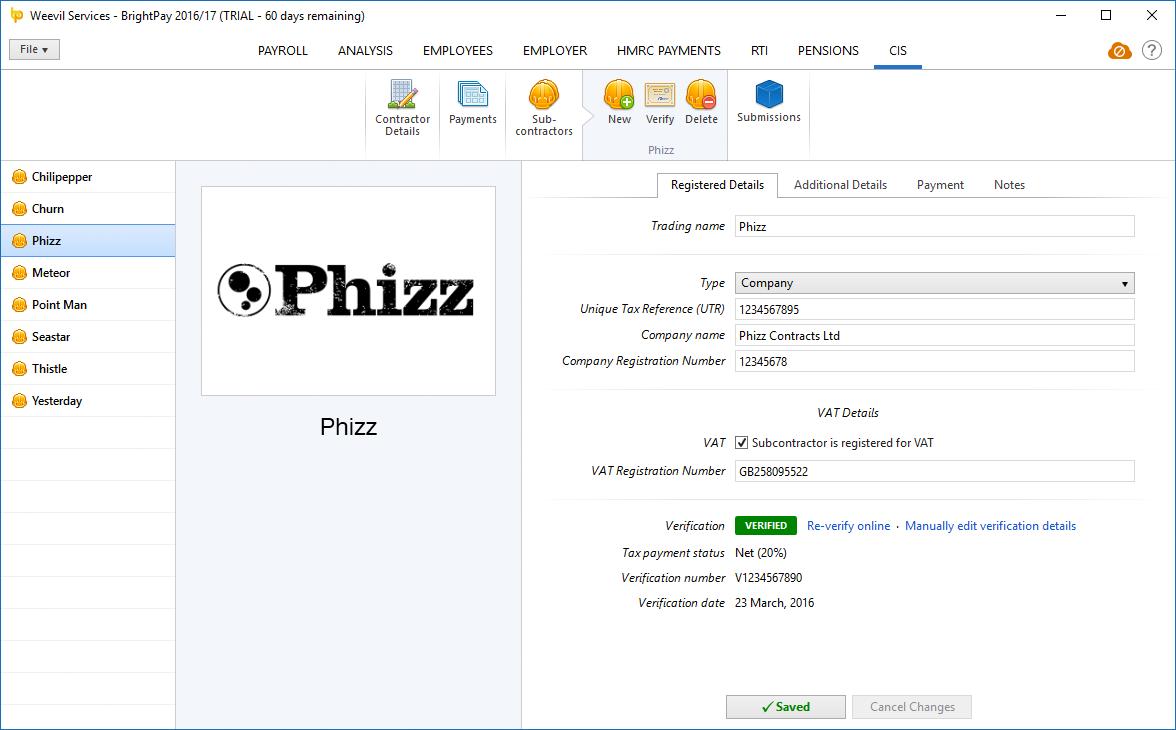Click hard hat icon beside Phizz in list
This screenshot has height=730, width=1176.
point(20,241)
